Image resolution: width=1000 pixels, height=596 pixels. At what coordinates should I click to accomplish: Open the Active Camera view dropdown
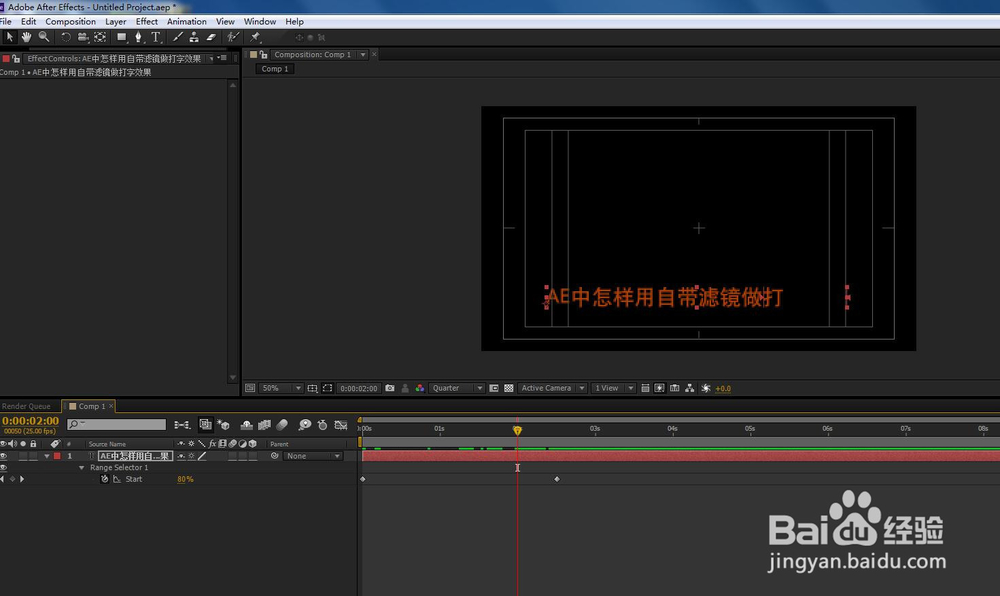click(x=550, y=388)
